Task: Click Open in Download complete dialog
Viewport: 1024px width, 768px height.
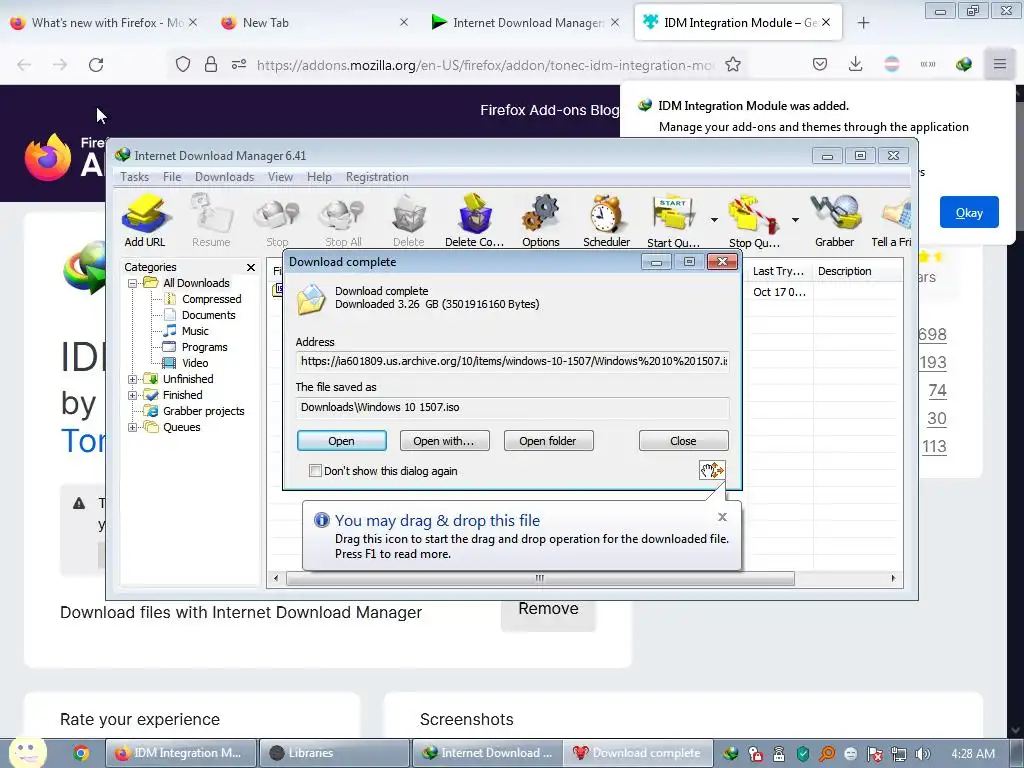Action: [342, 441]
